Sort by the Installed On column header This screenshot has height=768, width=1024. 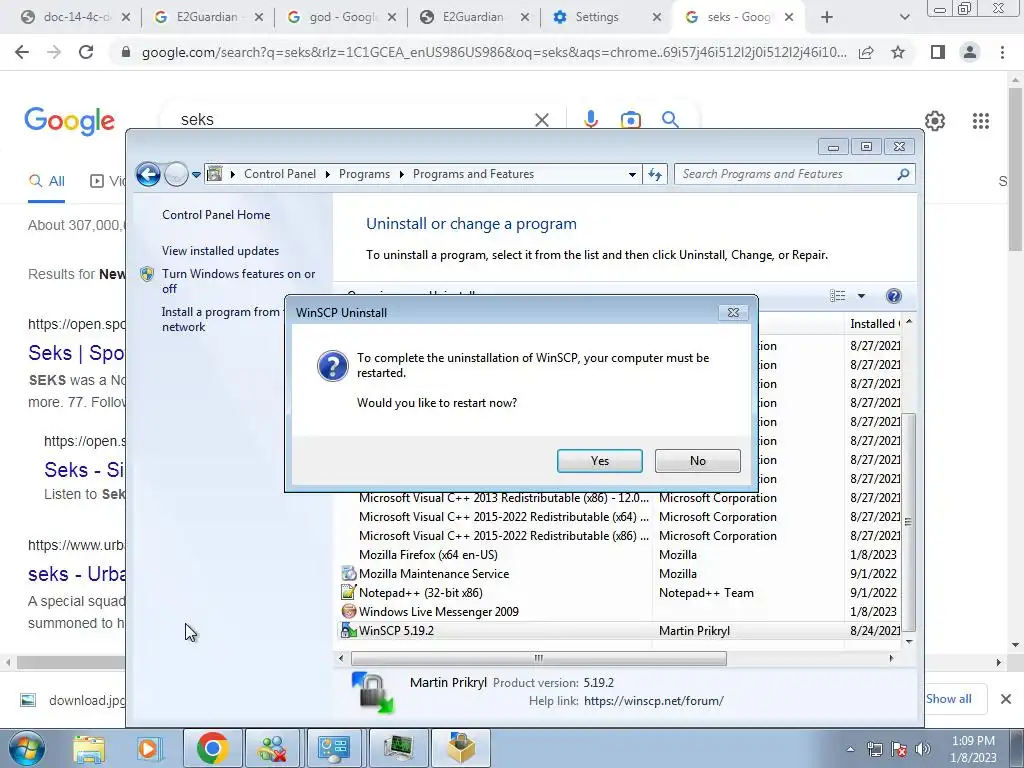[x=874, y=324]
